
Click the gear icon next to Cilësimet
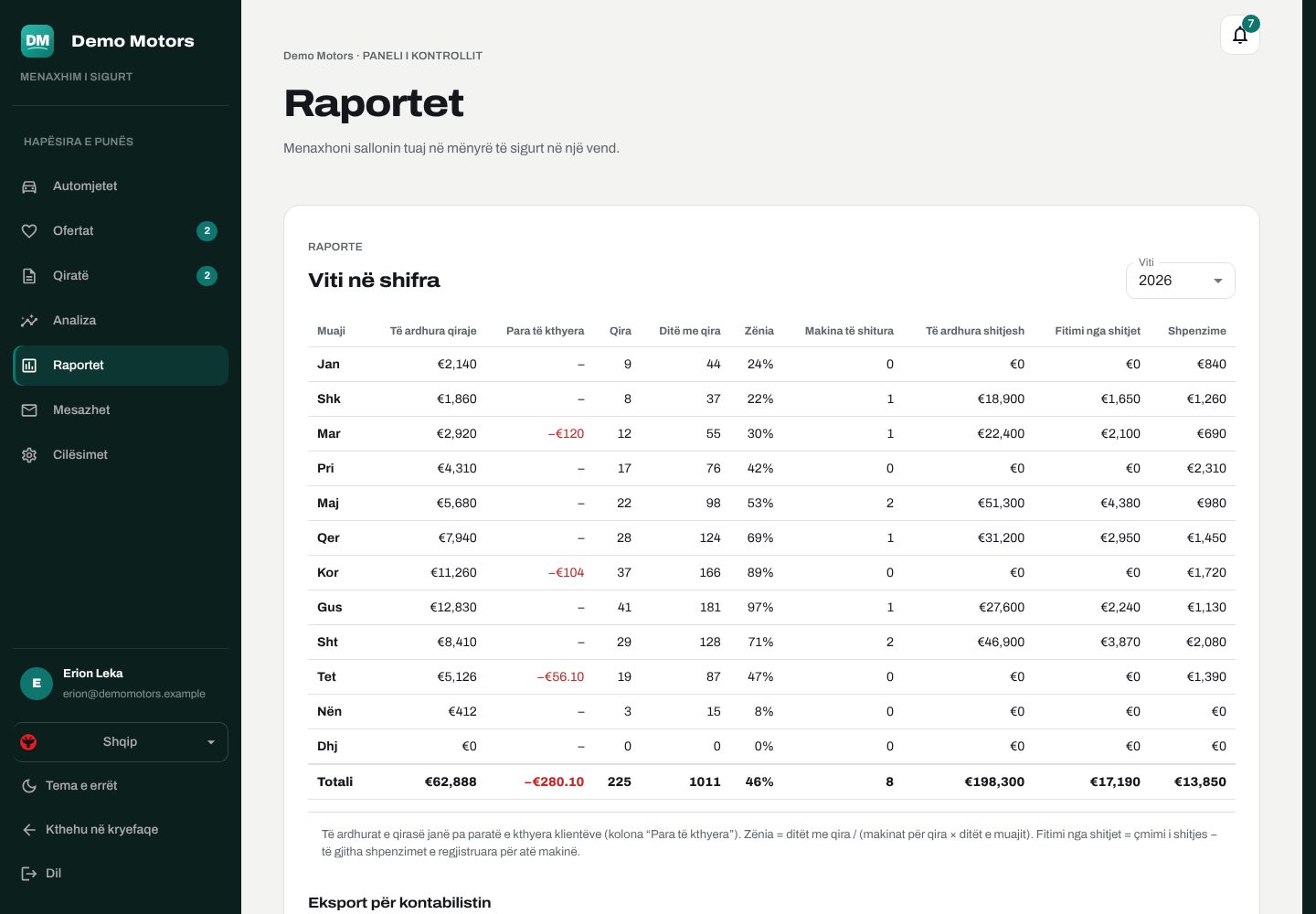coord(29,455)
